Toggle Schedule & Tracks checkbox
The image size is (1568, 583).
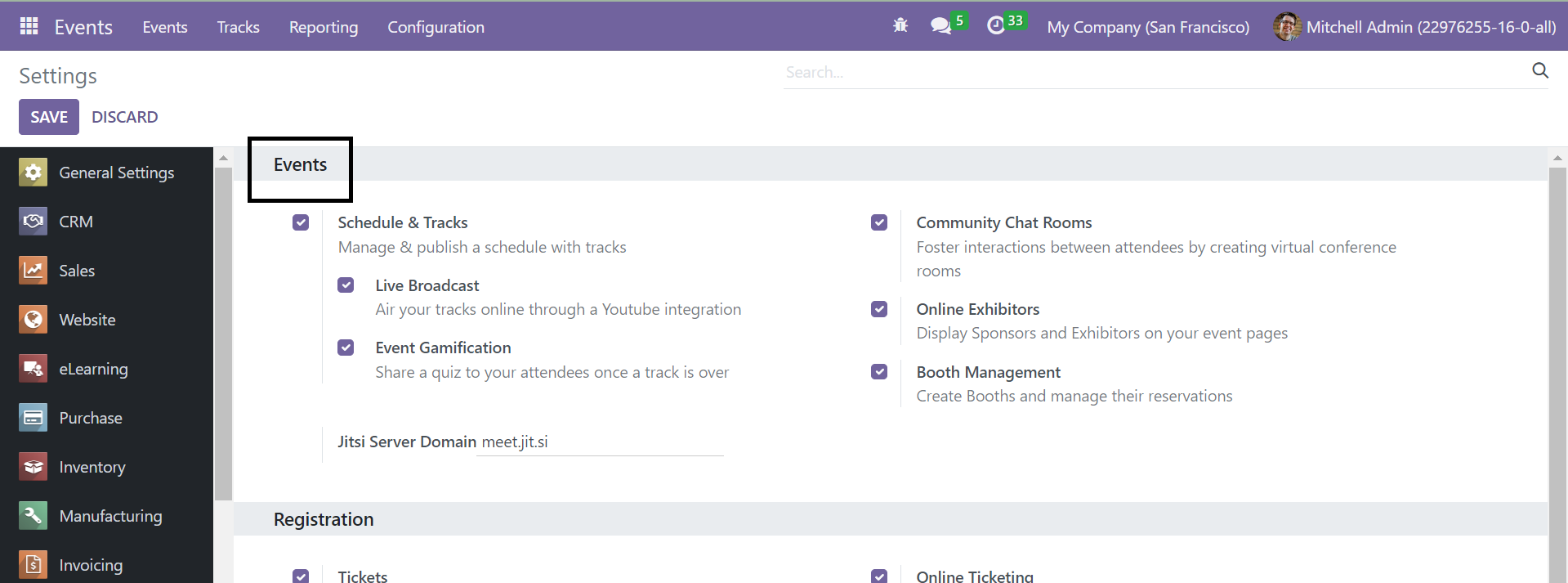tap(301, 222)
